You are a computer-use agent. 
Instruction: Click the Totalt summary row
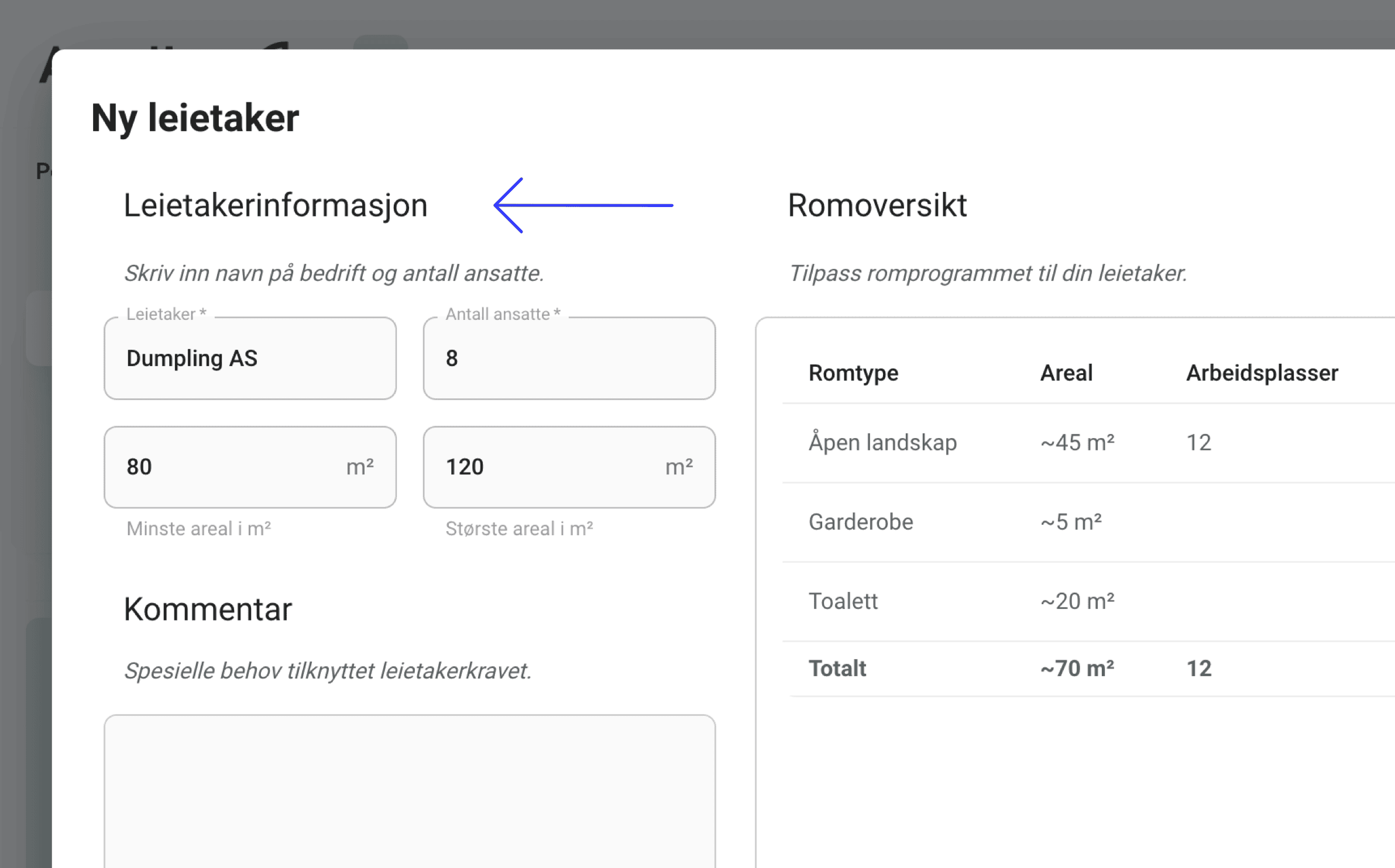[837, 669]
